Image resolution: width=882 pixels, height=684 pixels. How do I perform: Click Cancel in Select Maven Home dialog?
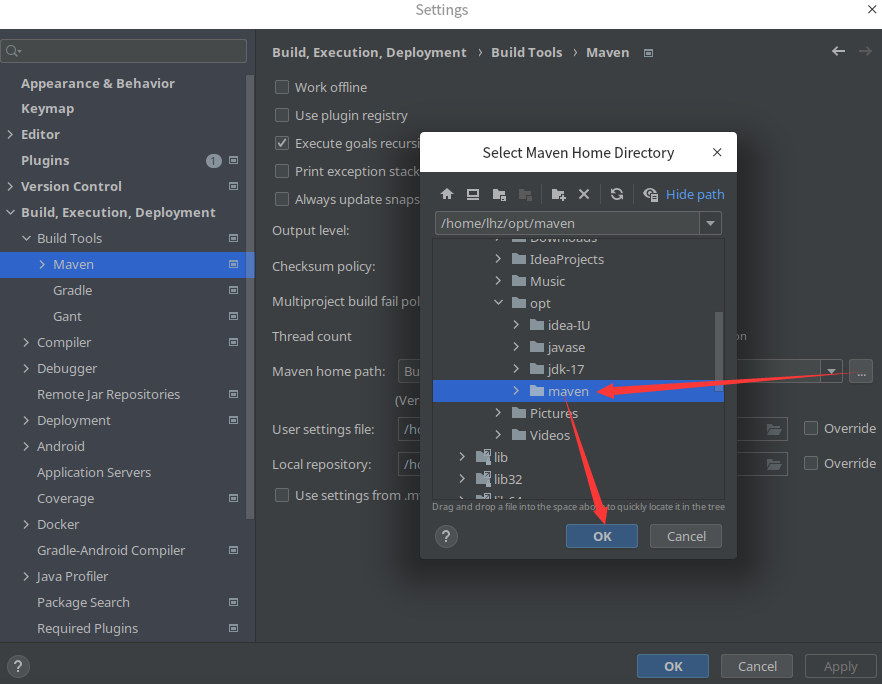(x=686, y=537)
